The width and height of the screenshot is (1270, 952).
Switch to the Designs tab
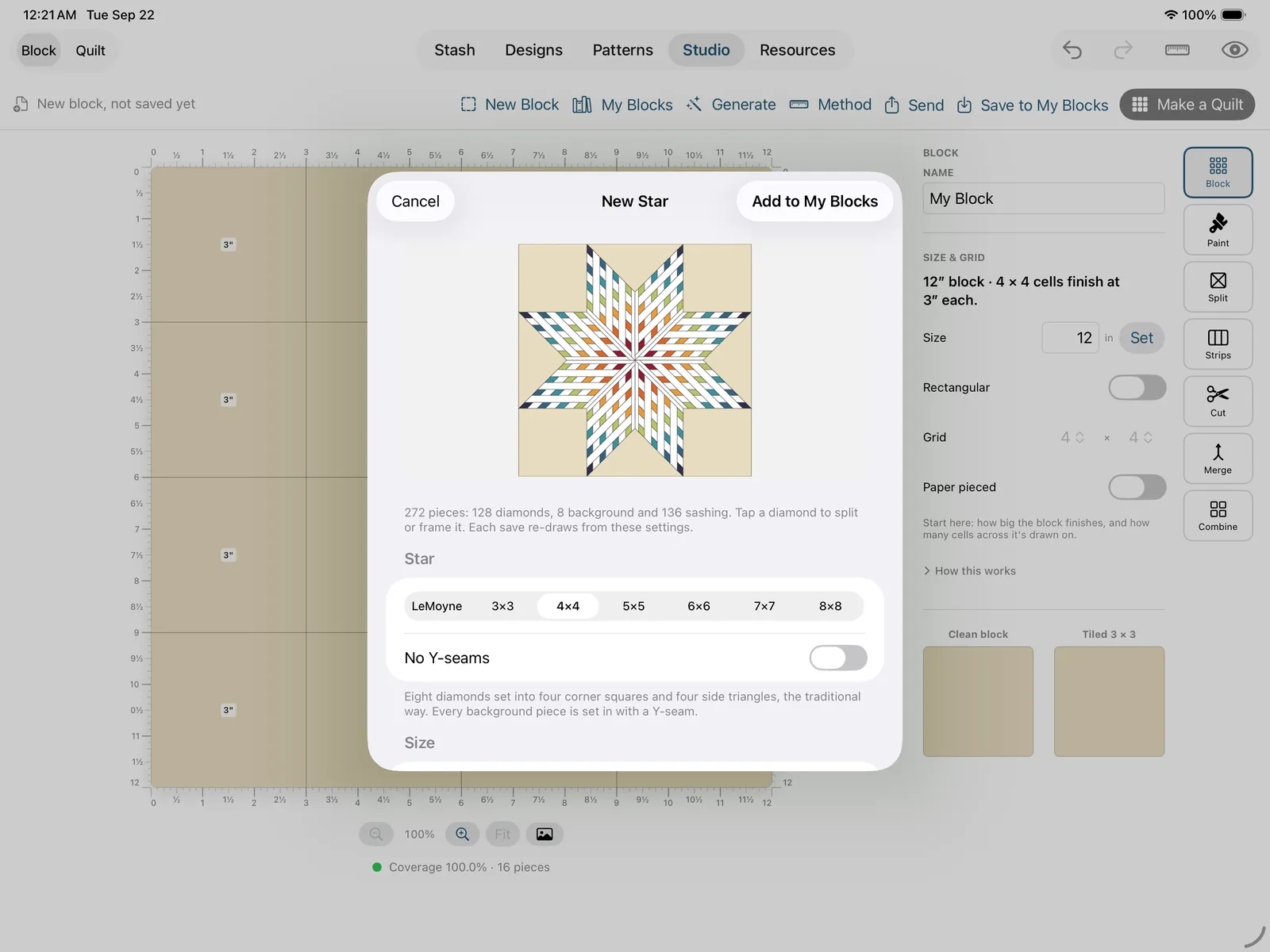click(533, 50)
